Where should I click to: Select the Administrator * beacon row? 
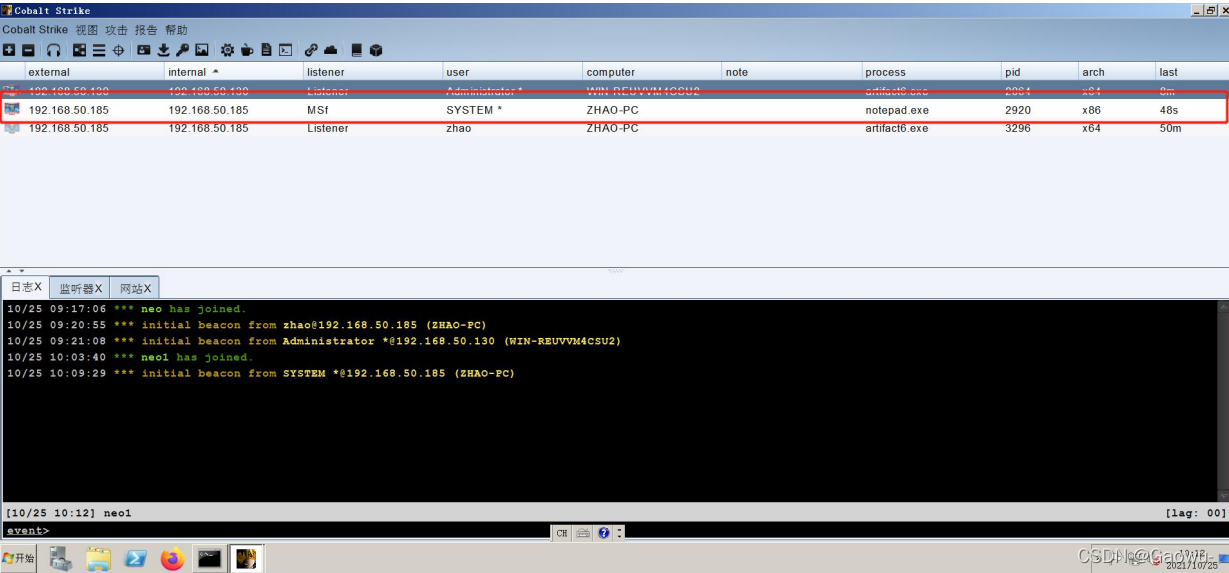(614, 91)
